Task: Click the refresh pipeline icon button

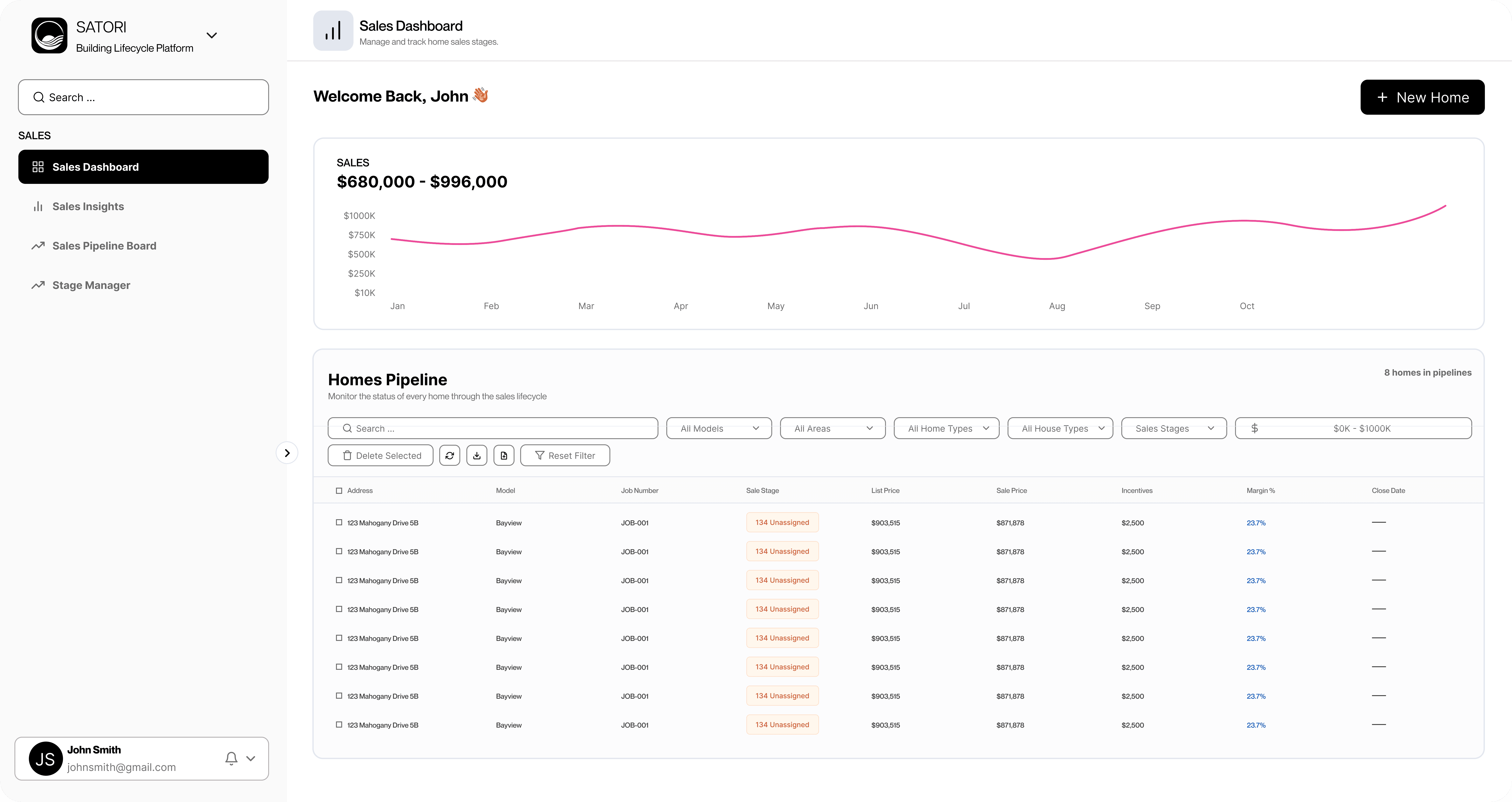Action: click(x=450, y=456)
